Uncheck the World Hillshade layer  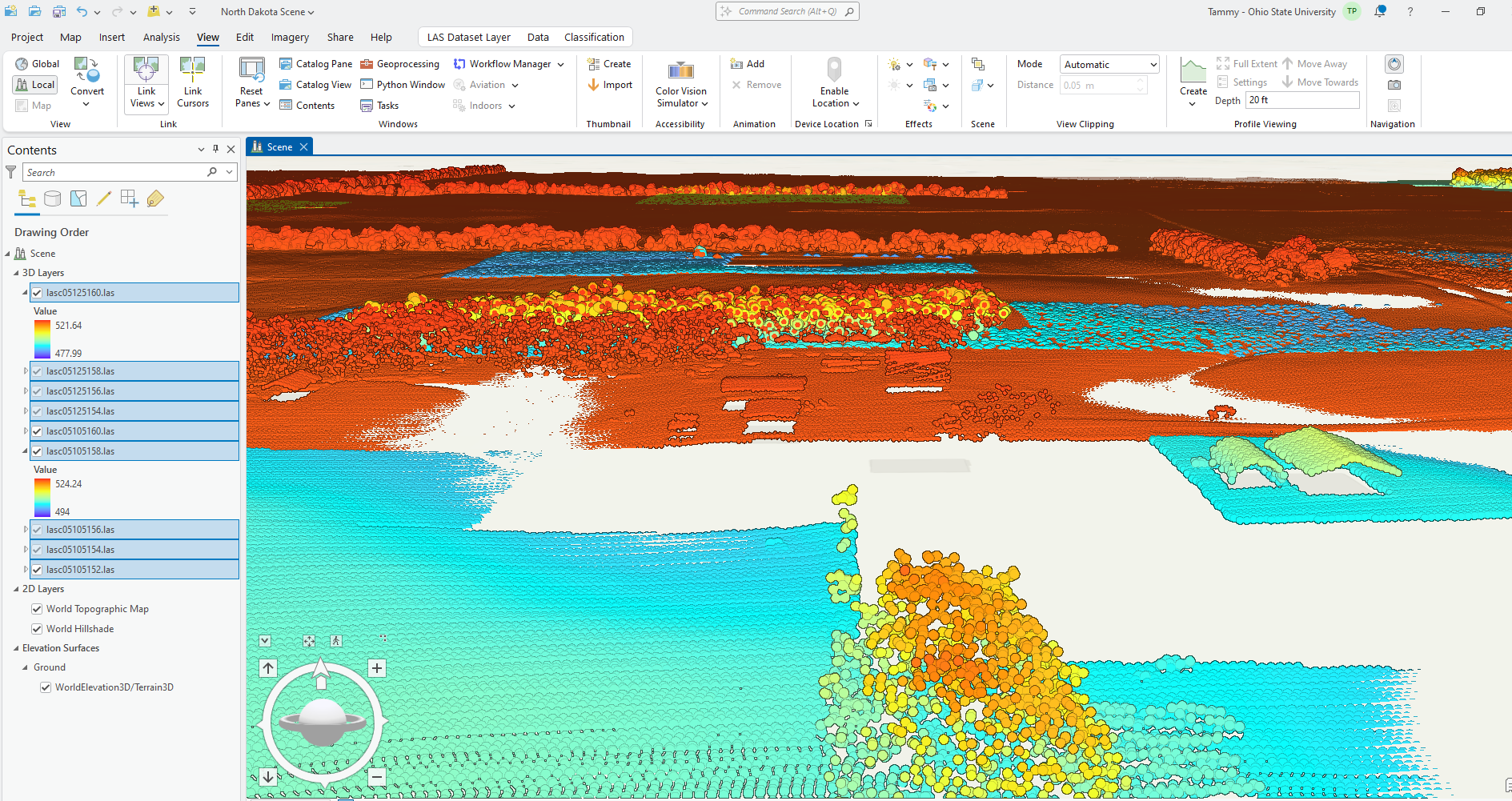(37, 629)
